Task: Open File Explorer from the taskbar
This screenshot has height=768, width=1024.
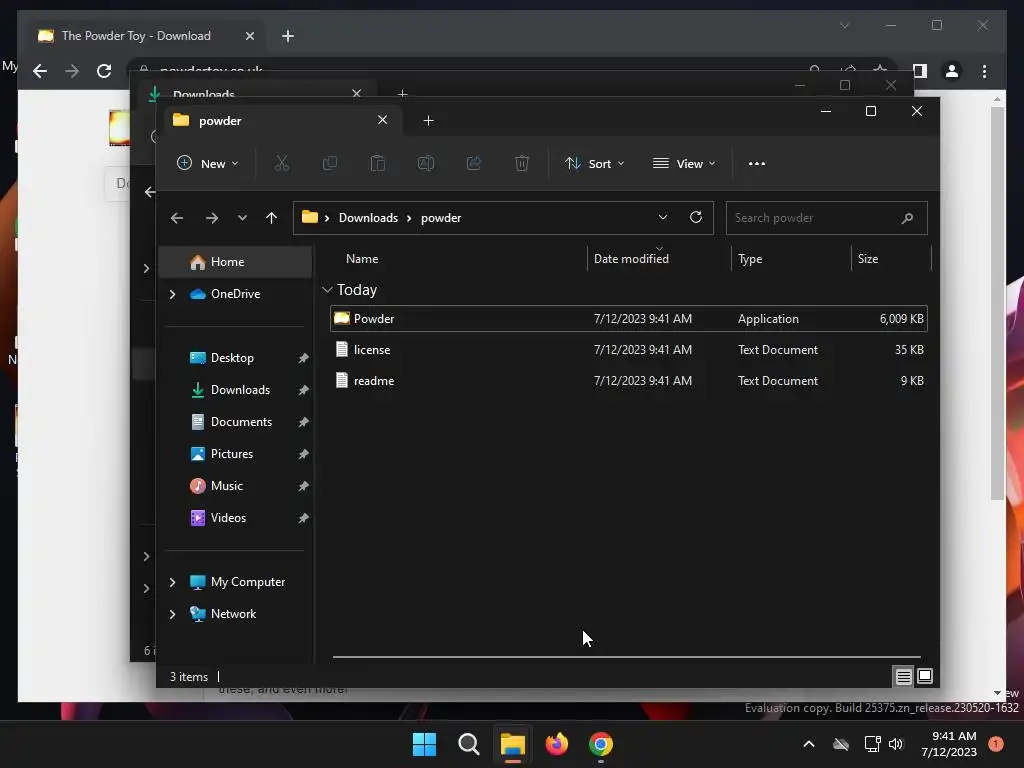Action: click(x=513, y=744)
